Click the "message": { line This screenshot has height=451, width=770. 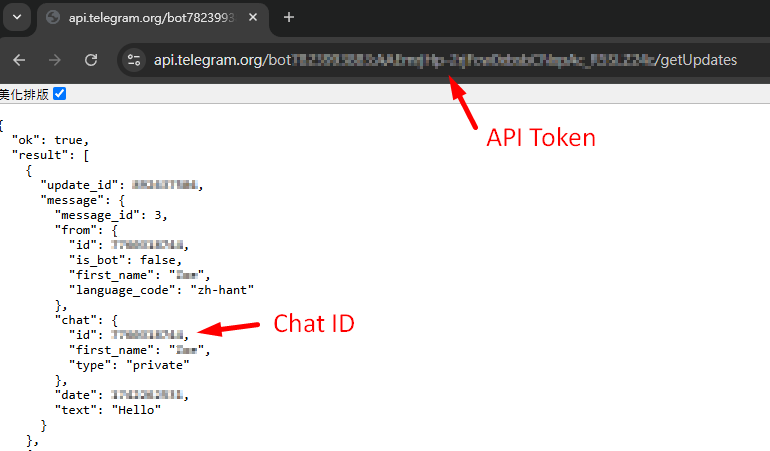(x=83, y=200)
